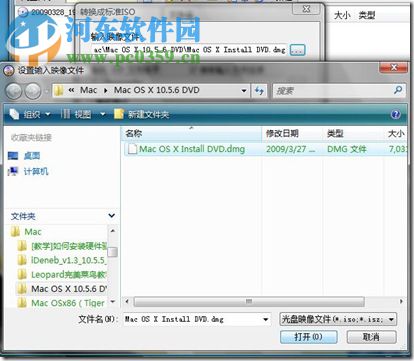Click the 2009/3/27 date cell
Screen dimensions: 414x361
[290, 149]
